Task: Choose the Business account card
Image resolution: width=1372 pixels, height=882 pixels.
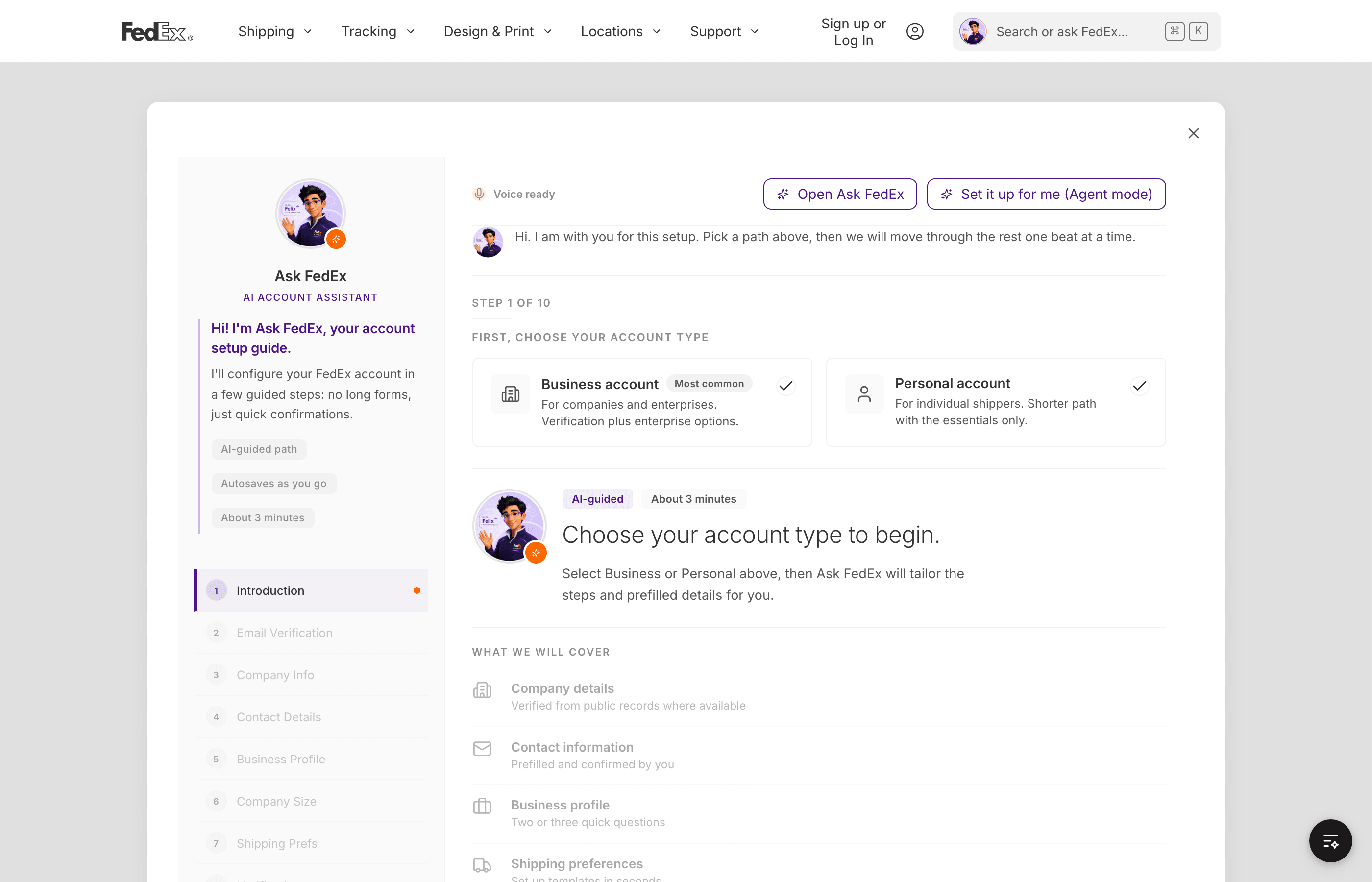Action: (642, 402)
